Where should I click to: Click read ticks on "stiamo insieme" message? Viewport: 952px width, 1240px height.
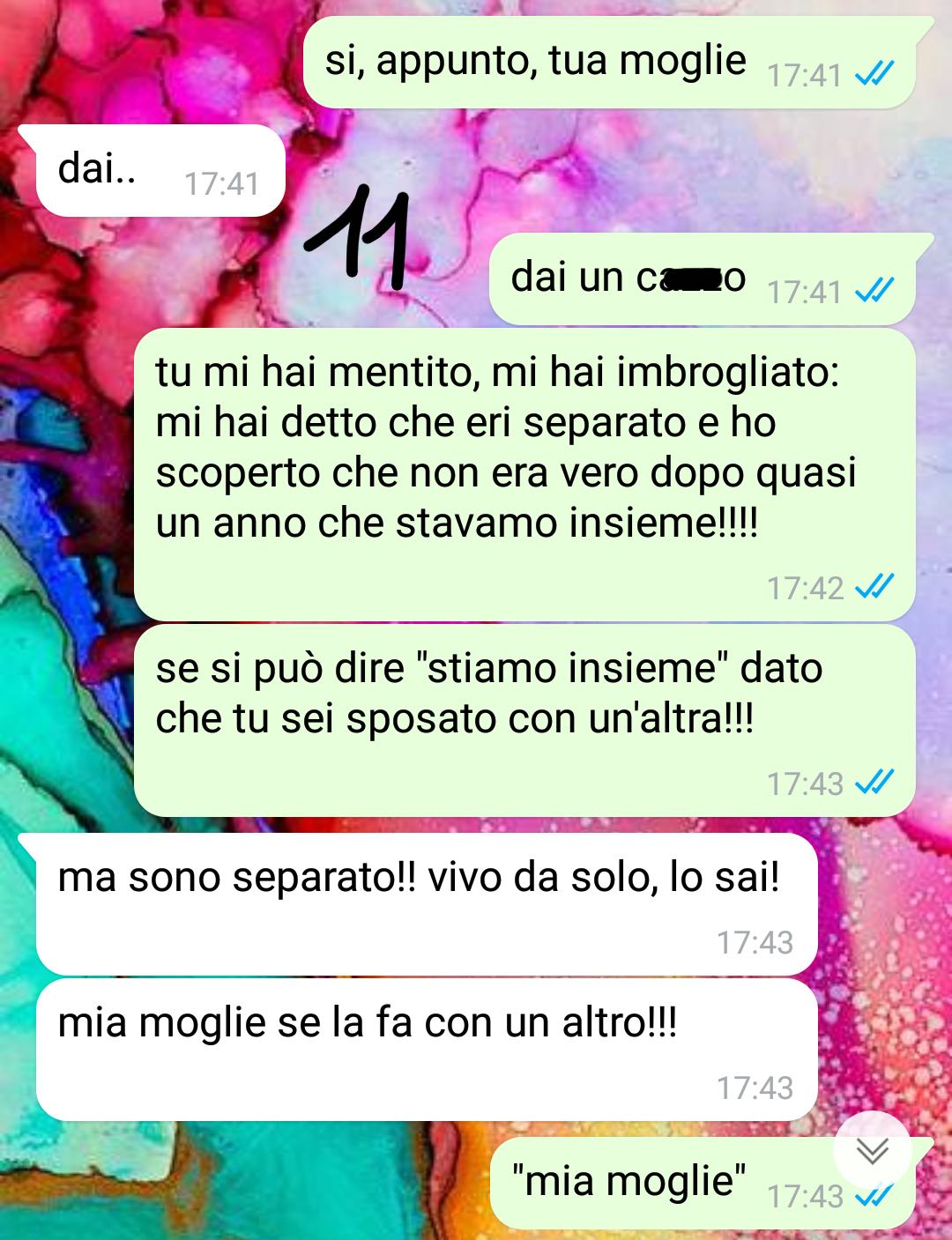(875, 782)
